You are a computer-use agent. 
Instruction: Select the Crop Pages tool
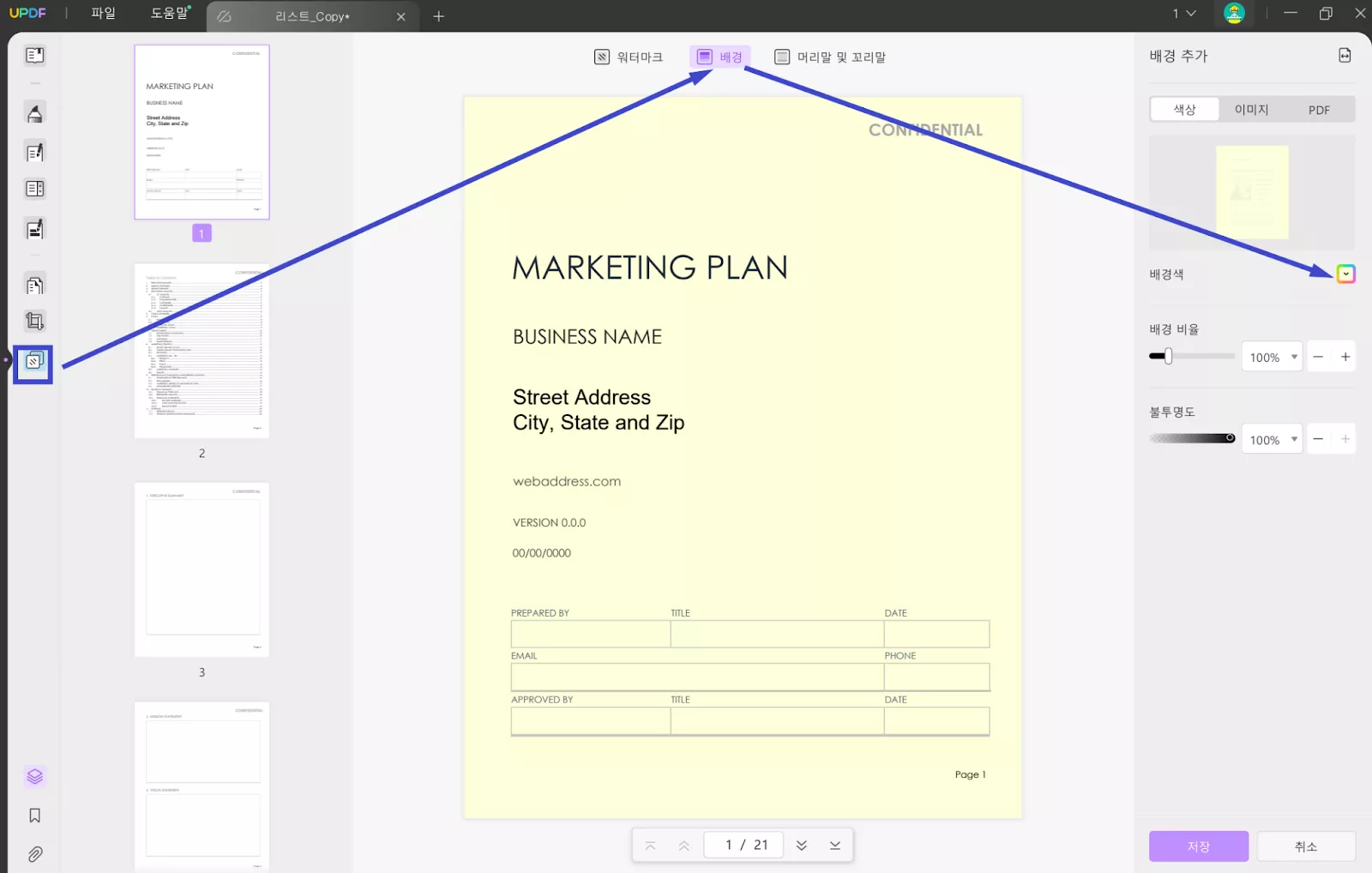(35, 322)
